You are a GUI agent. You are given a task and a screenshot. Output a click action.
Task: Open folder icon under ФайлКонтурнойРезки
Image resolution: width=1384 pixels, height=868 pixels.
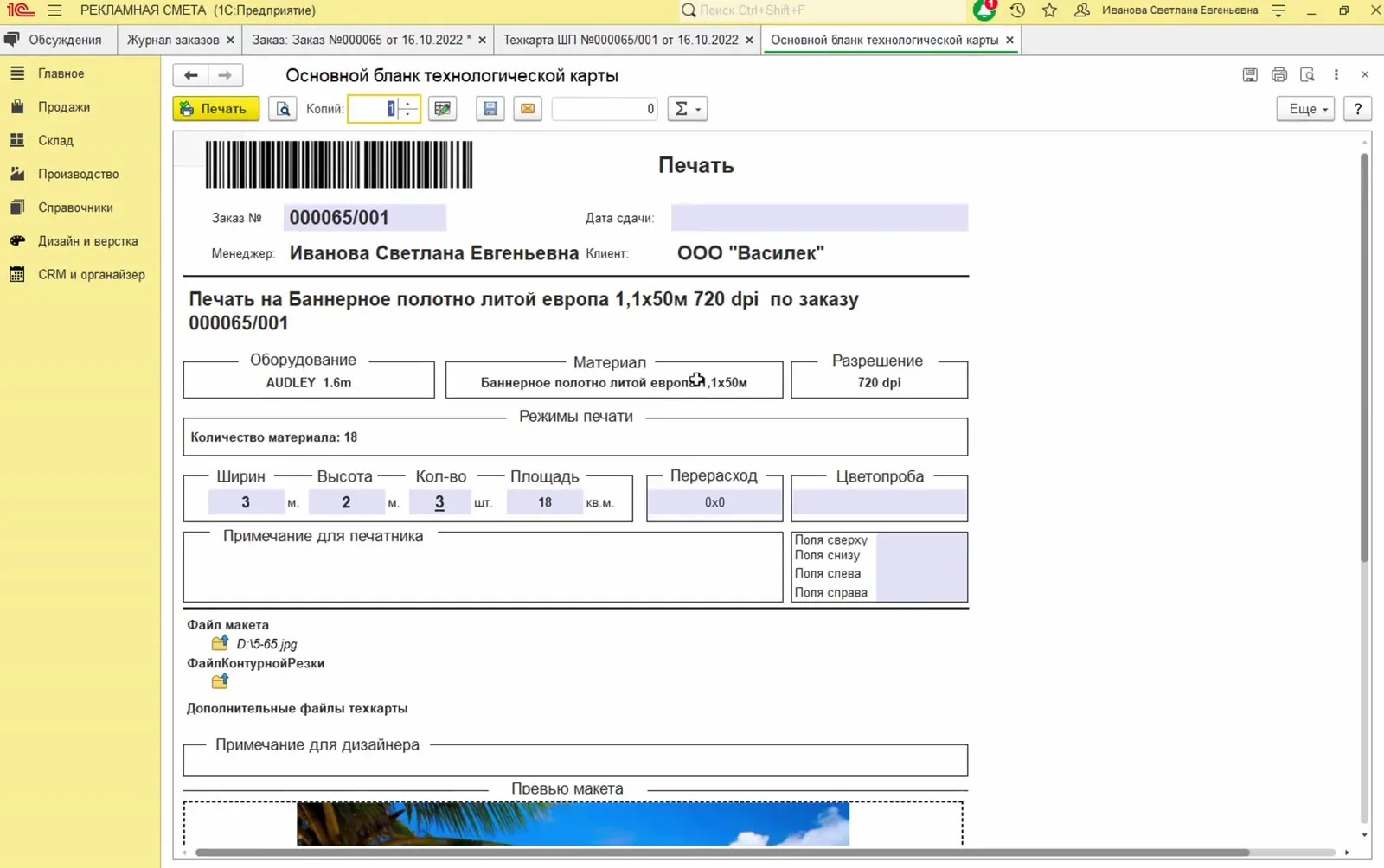[x=220, y=681]
